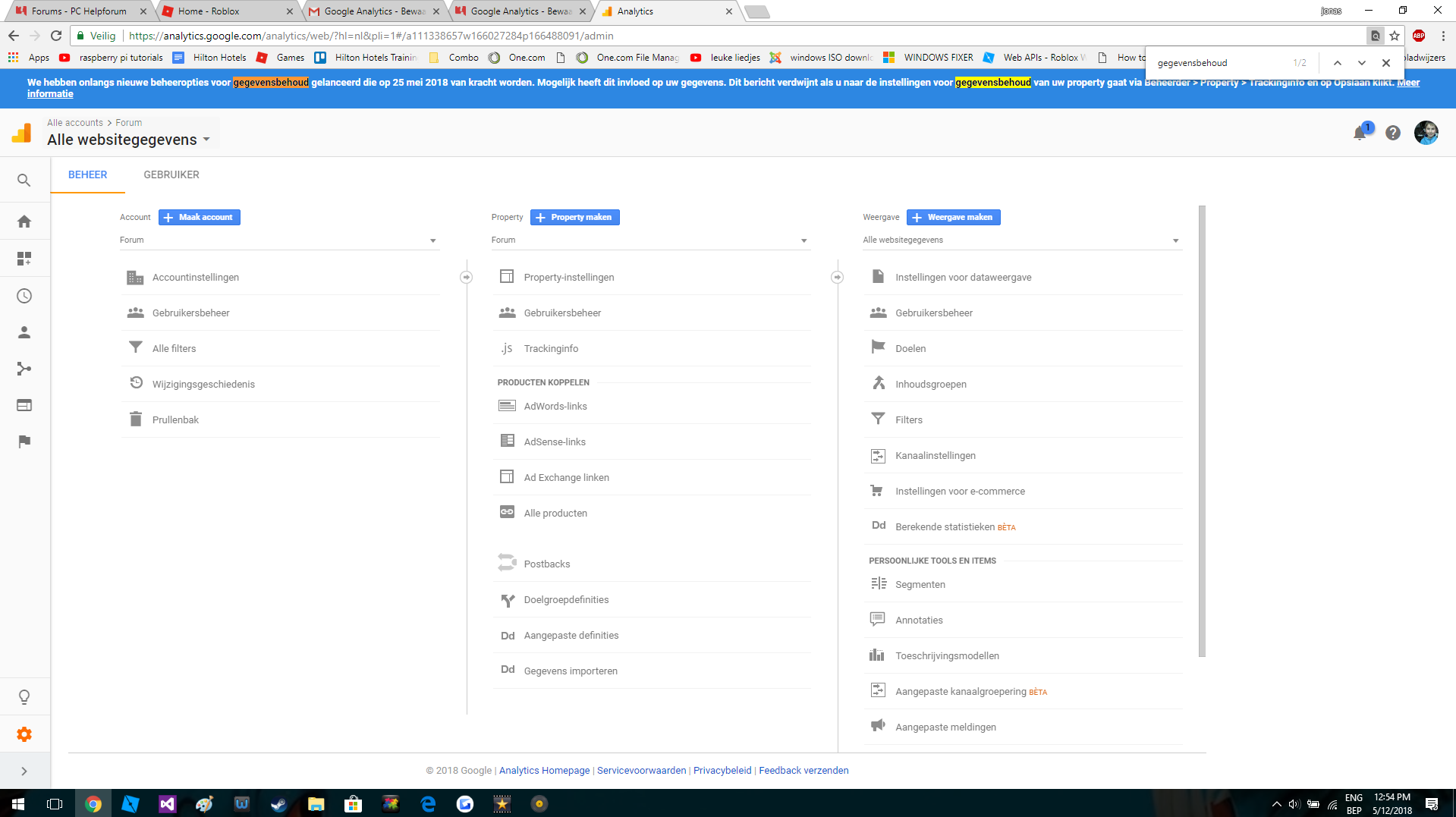Click the arrow connecting Account and Property columns
The width and height of the screenshot is (1456, 817).
point(467,278)
